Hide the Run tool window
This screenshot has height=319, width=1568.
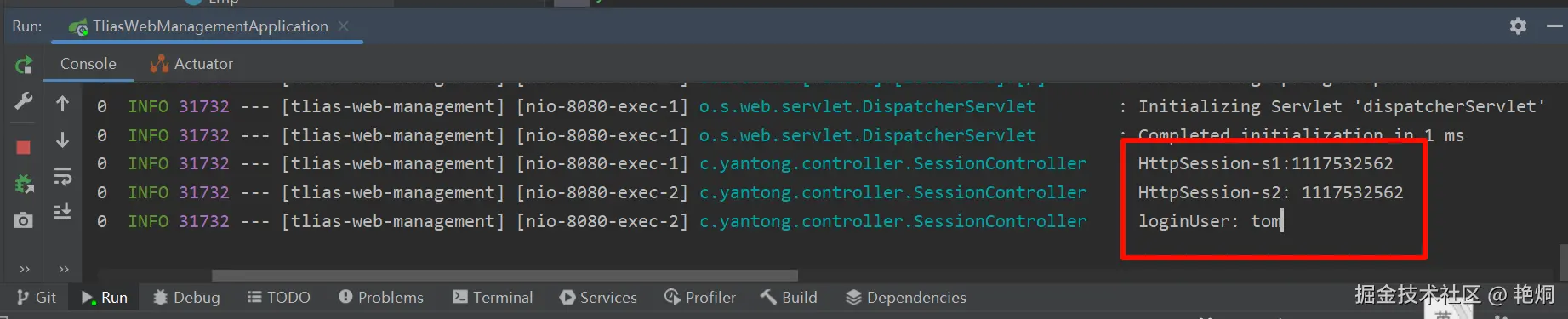click(1554, 26)
